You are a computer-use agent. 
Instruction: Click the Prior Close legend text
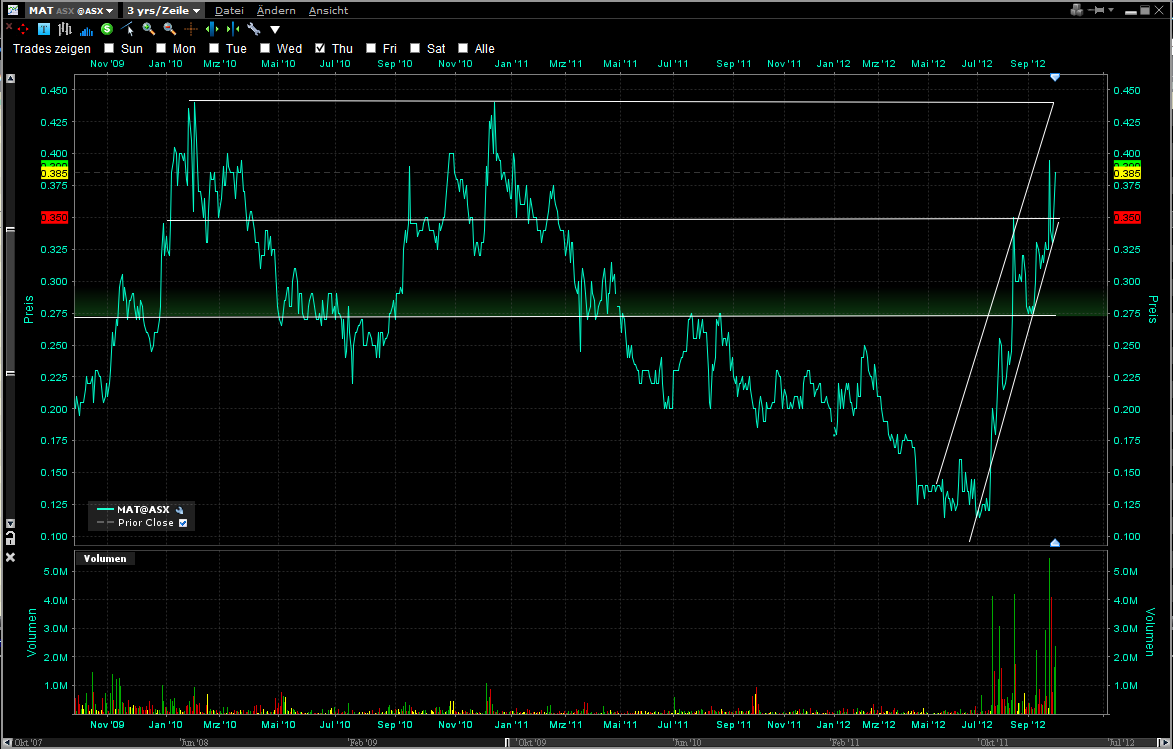(x=146, y=523)
